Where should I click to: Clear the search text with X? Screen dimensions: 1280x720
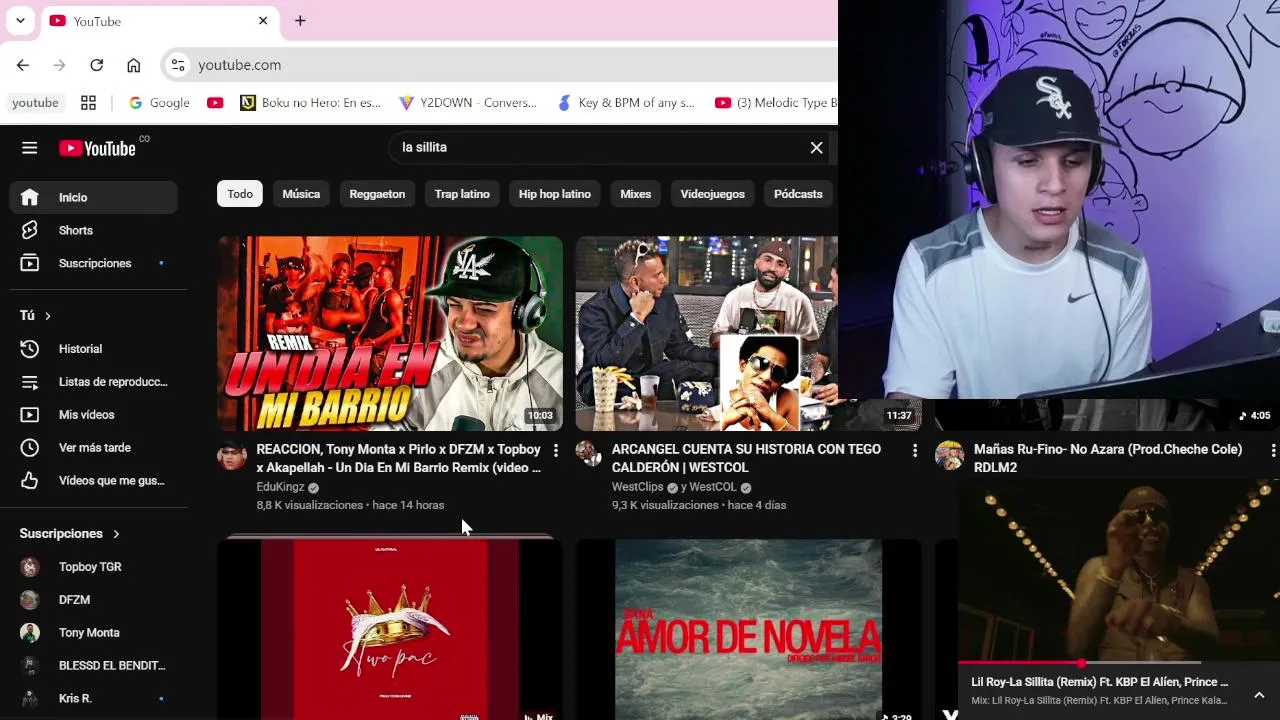[816, 148]
